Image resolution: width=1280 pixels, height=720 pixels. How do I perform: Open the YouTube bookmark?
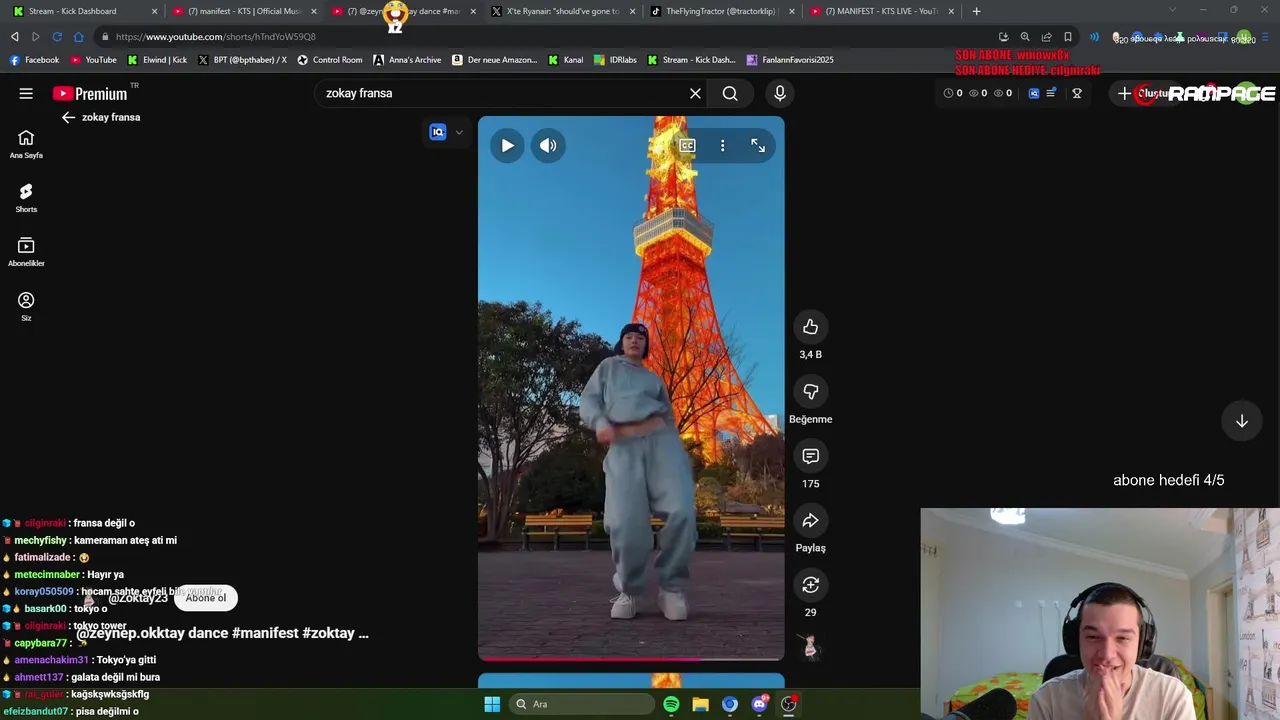93,60
